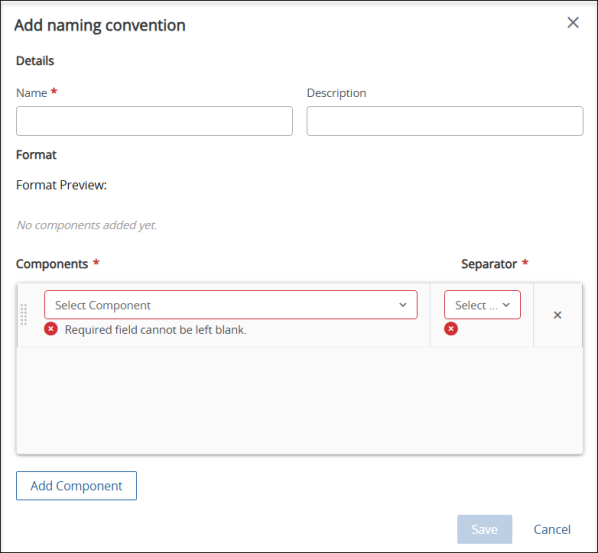Open the Separator select dropdown
The image size is (598, 553).
click(482, 305)
